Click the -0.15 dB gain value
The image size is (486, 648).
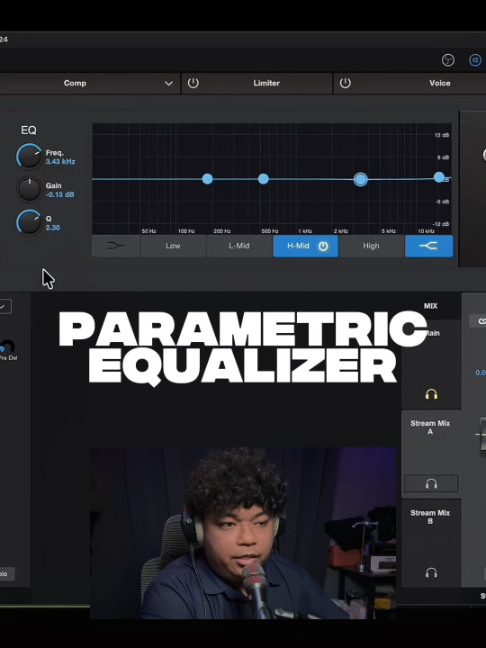[x=60, y=195]
